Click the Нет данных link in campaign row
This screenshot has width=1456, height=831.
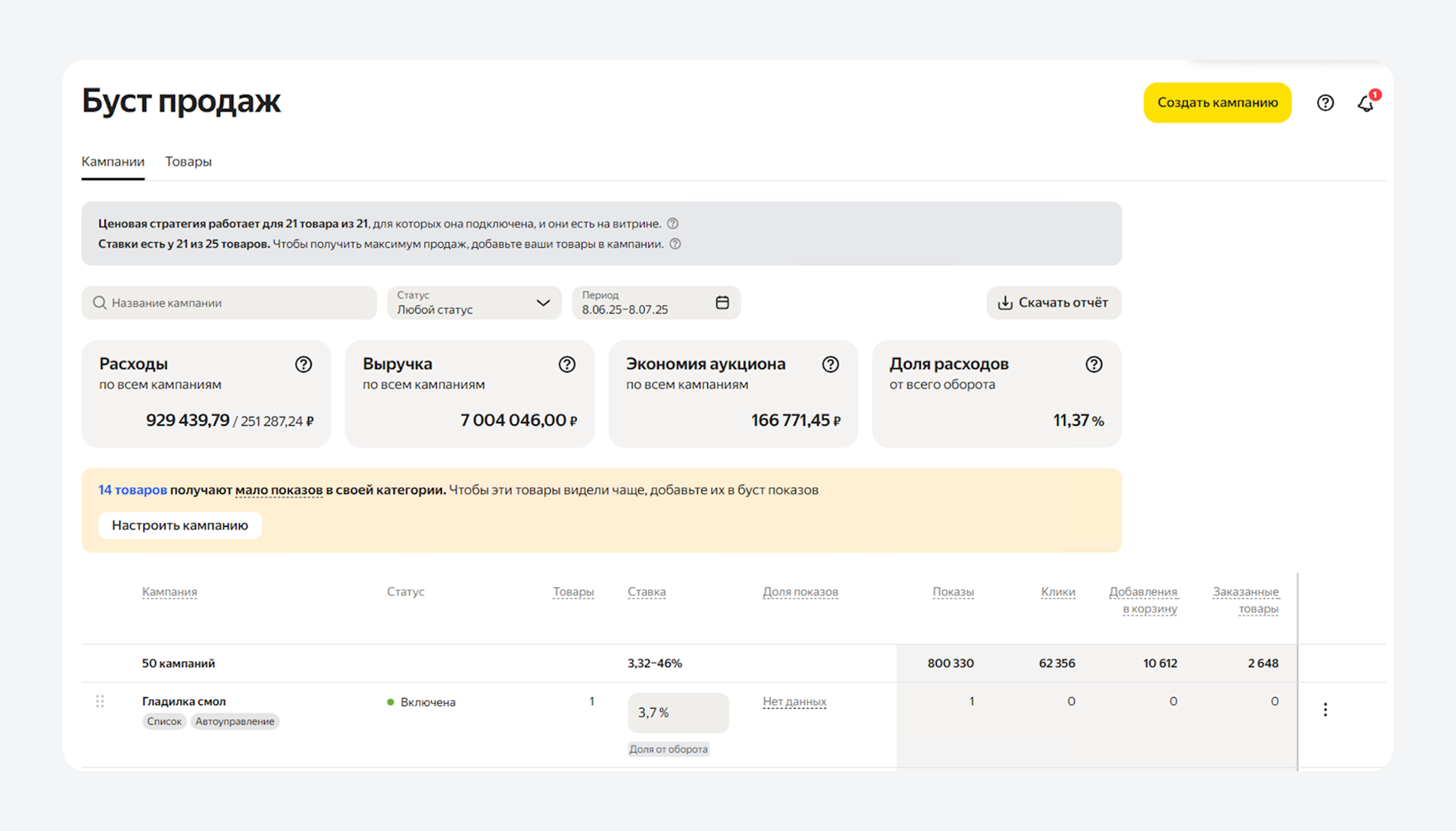pyautogui.click(x=795, y=701)
